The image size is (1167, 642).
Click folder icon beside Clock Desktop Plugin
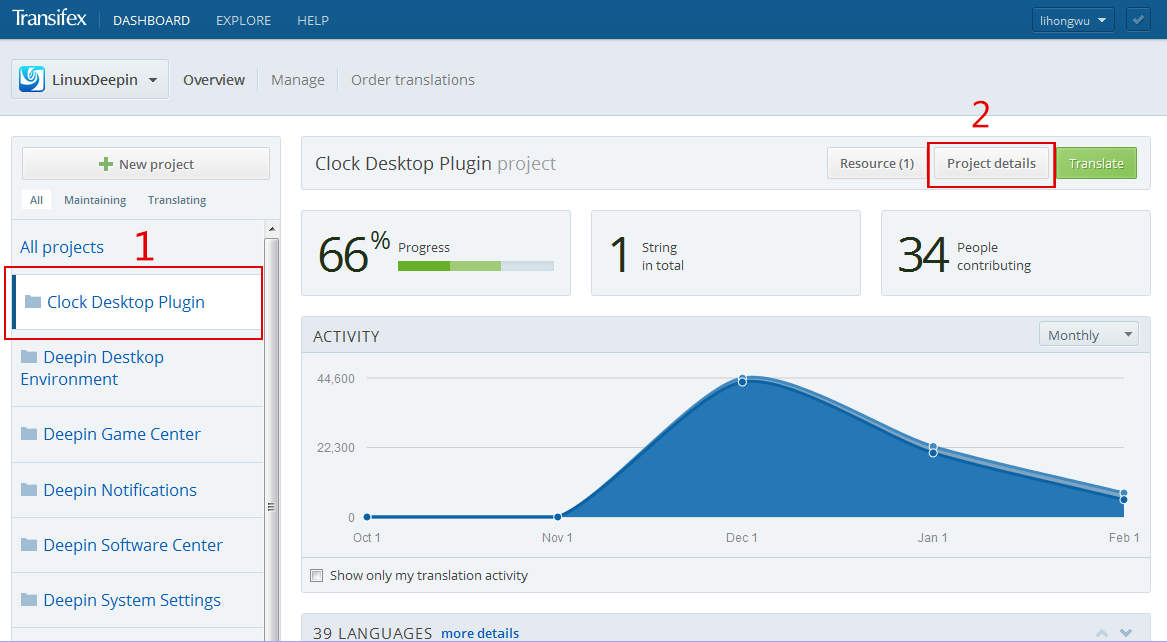(x=33, y=301)
